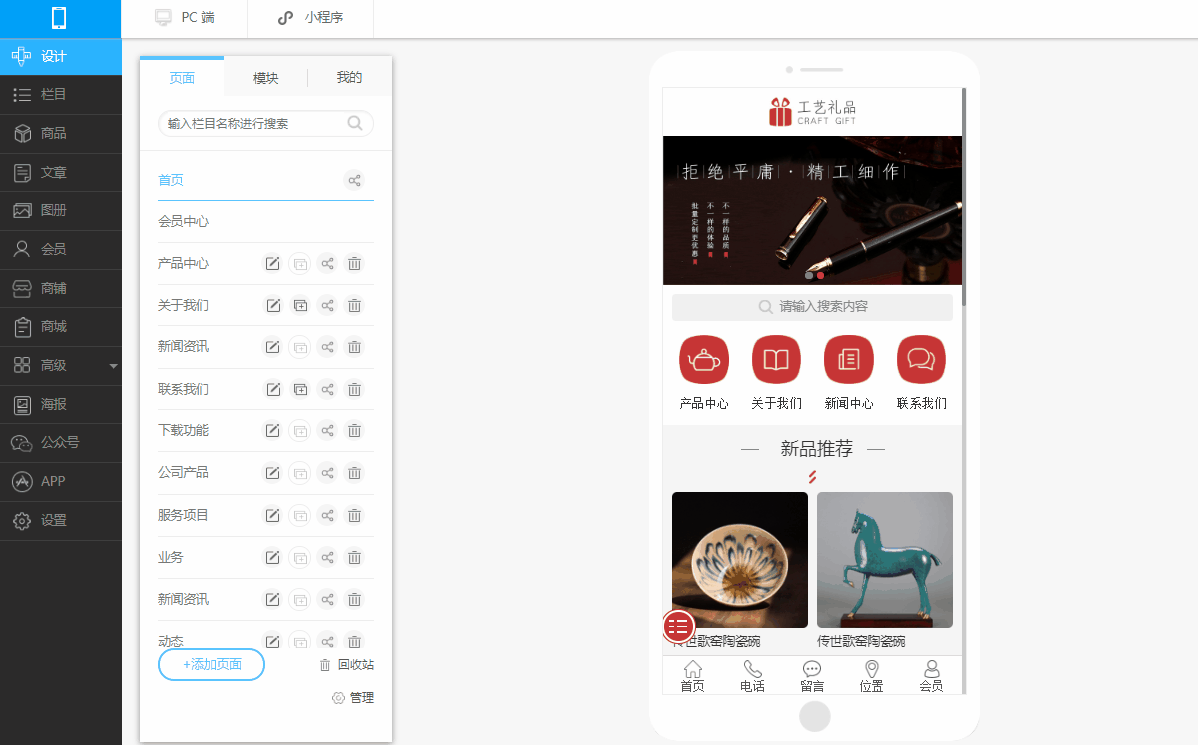
Task: Tap the 关于我们 book icon
Action: 776,359
